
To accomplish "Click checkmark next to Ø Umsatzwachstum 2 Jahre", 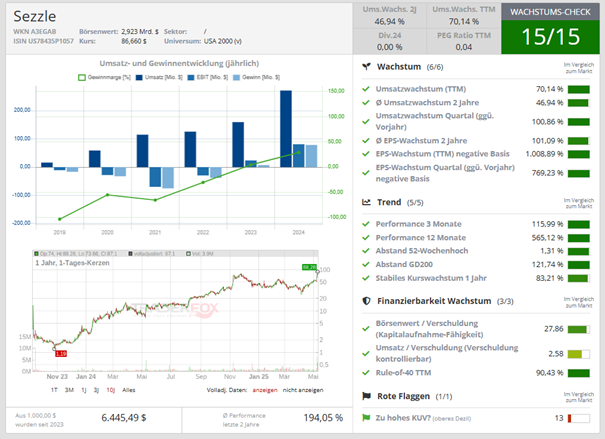I will point(366,103).
